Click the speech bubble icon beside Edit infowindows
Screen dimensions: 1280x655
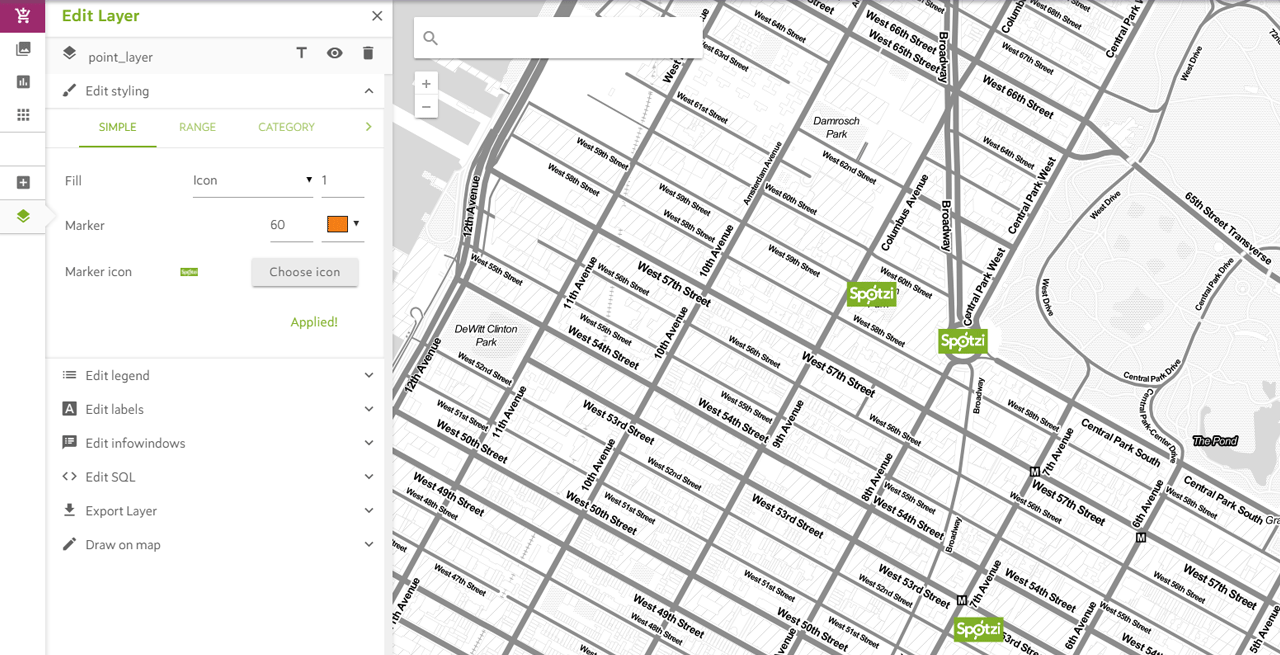69,442
